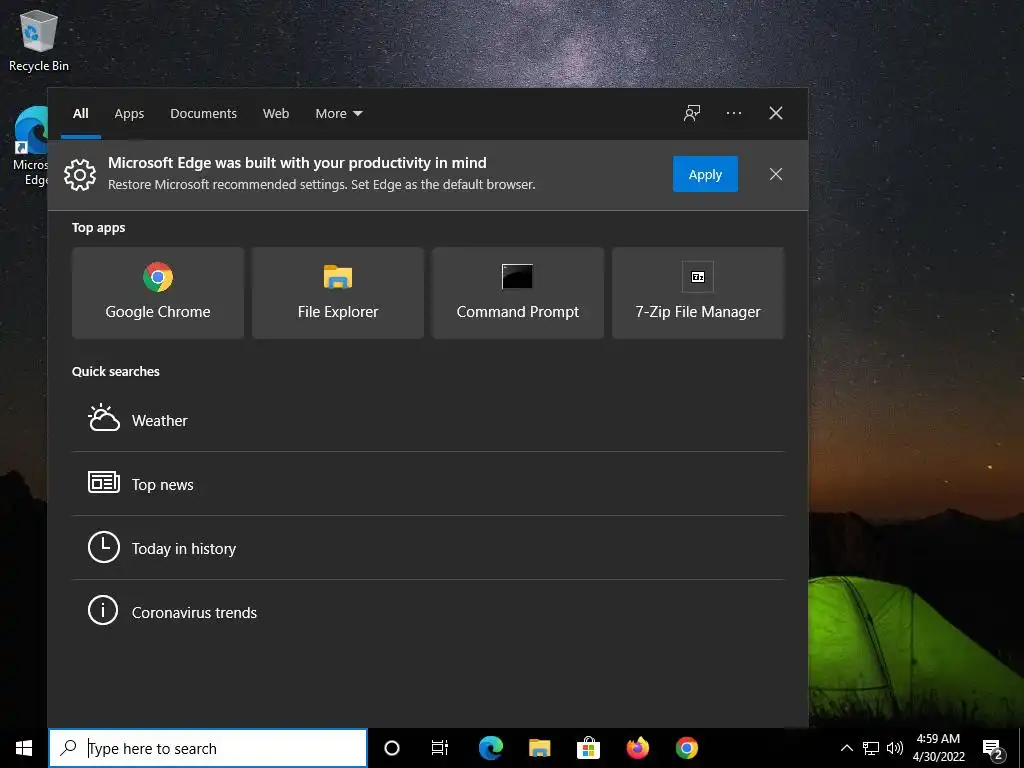
Task: Dismiss the Microsoft Edge recommendation banner
Action: 775,174
